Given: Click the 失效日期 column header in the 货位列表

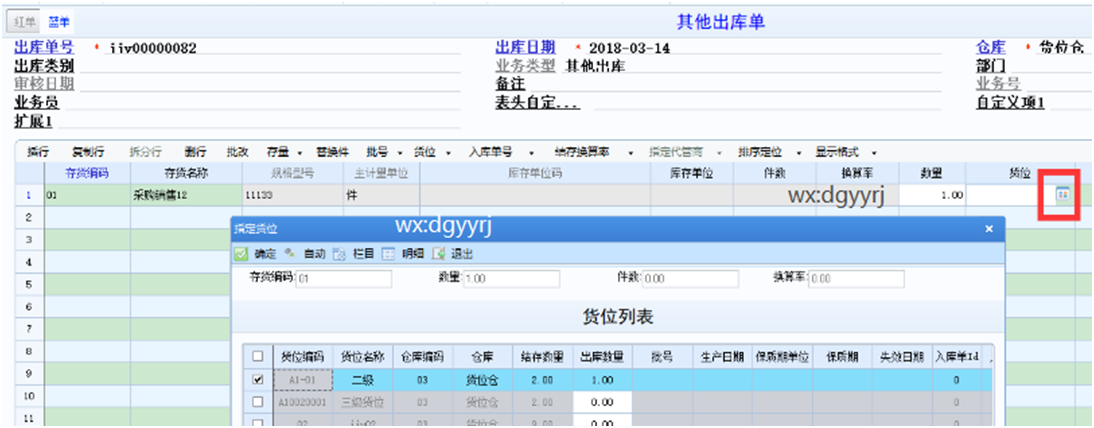Looking at the screenshot, I should coord(901,357).
